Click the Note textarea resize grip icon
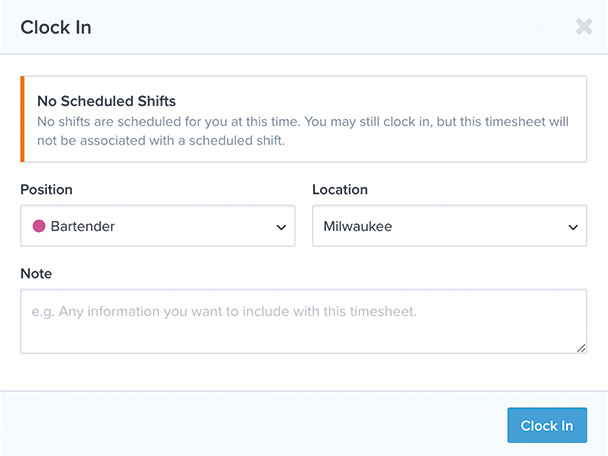608x456 pixels. 581,348
